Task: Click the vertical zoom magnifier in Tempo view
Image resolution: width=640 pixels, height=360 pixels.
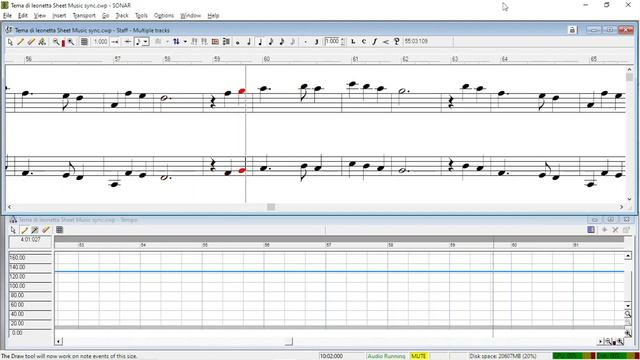Action: tap(628, 314)
